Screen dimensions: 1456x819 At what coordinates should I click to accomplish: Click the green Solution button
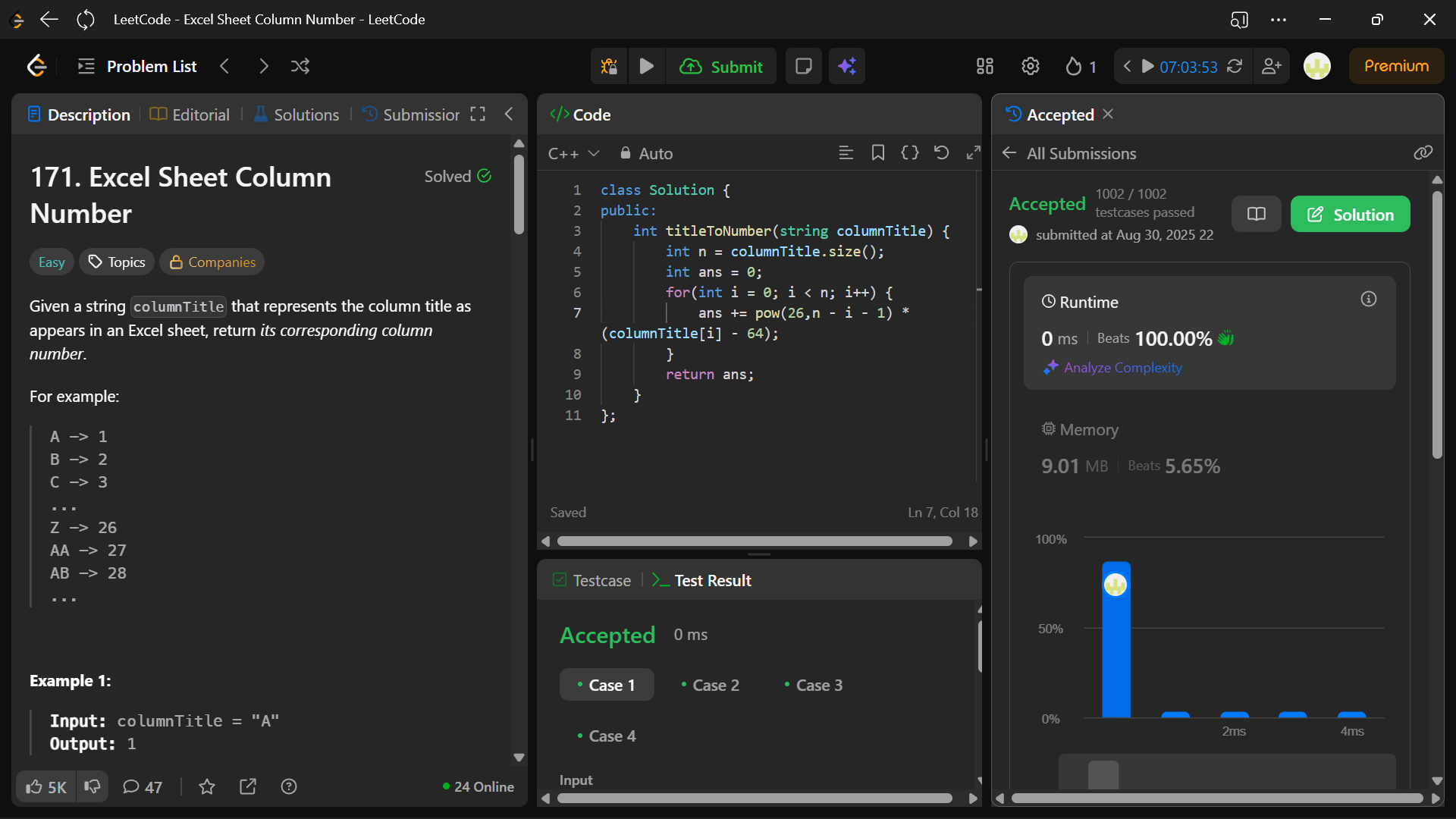pyautogui.click(x=1350, y=215)
